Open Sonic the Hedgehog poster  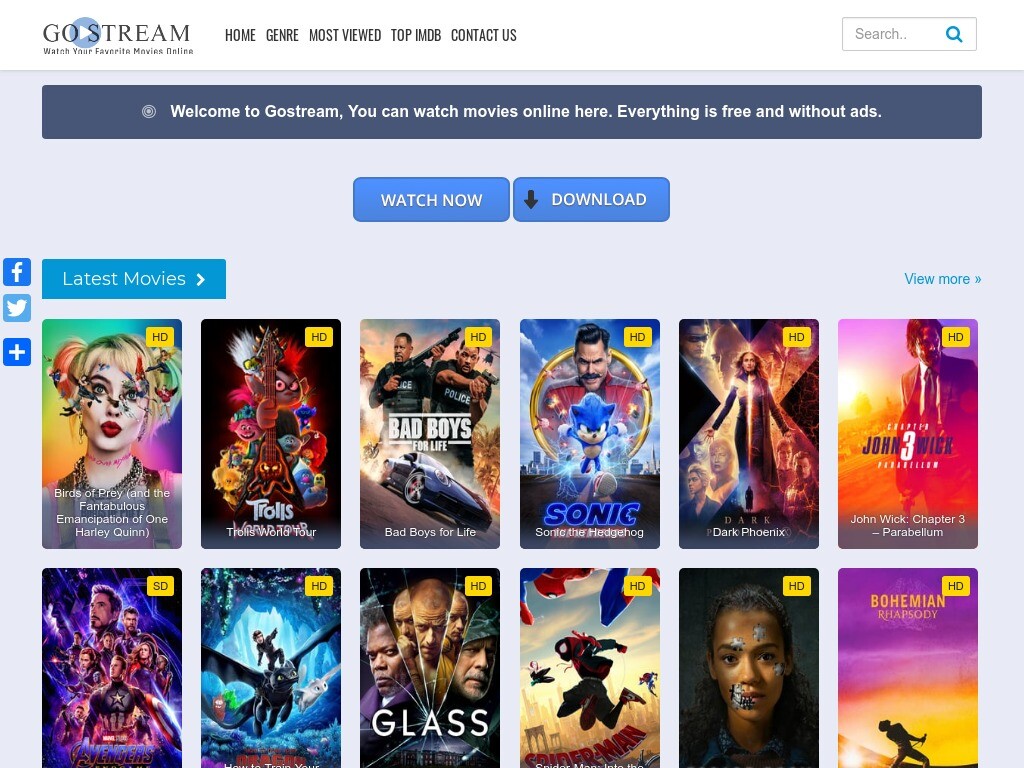click(590, 434)
